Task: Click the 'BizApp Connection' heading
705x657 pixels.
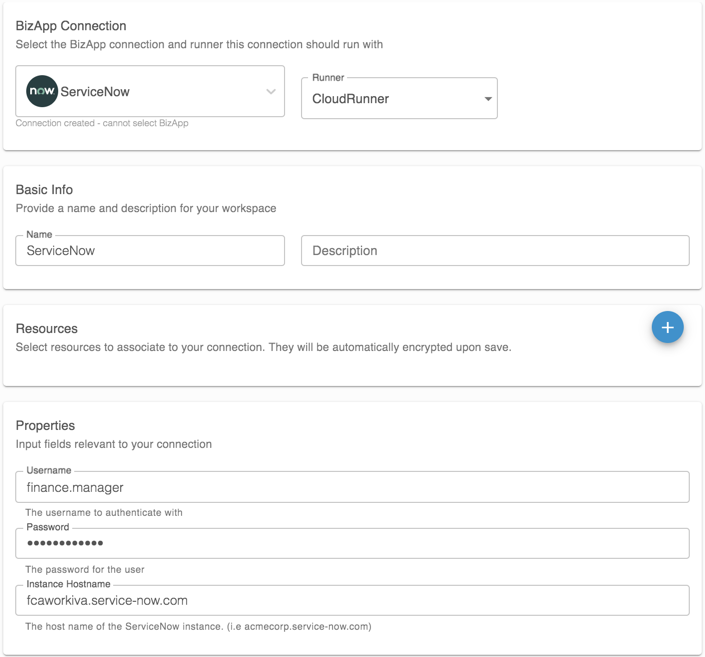Action: [71, 26]
